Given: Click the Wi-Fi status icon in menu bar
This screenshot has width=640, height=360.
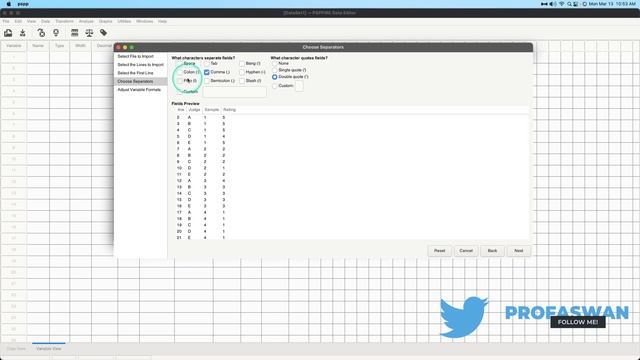Looking at the screenshot, I should (x=561, y=4).
